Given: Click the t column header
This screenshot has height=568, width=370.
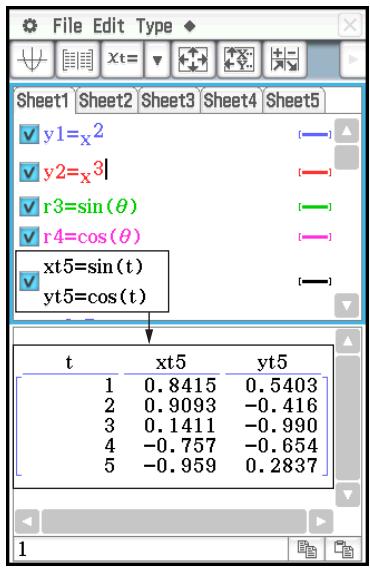Looking at the screenshot, I should (69, 363).
